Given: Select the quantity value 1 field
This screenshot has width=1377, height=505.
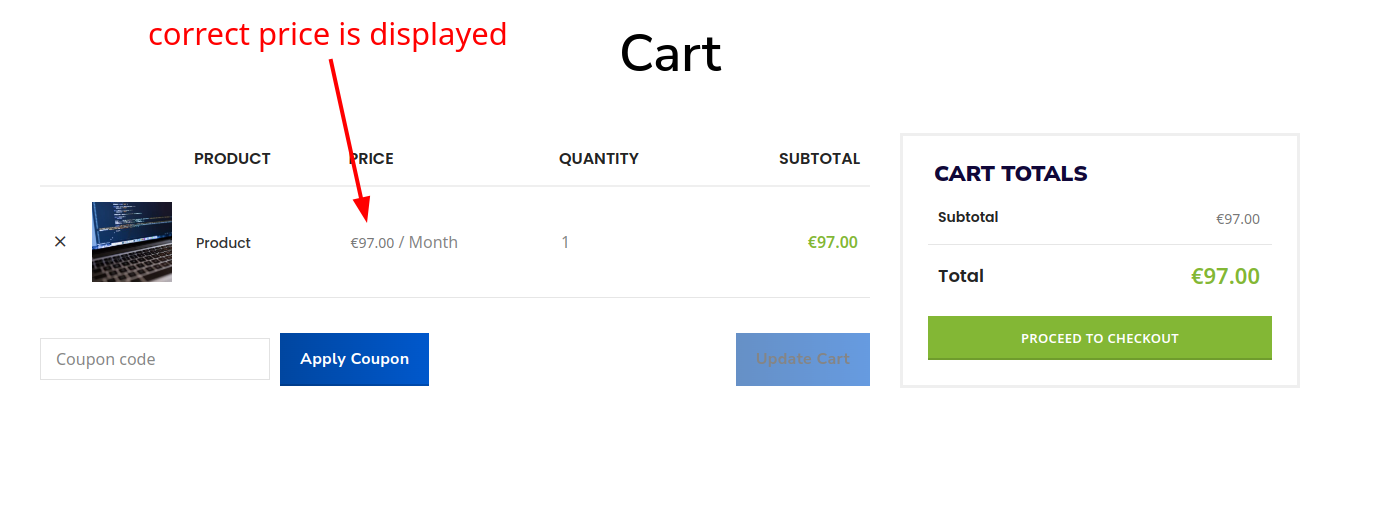Looking at the screenshot, I should [565, 242].
